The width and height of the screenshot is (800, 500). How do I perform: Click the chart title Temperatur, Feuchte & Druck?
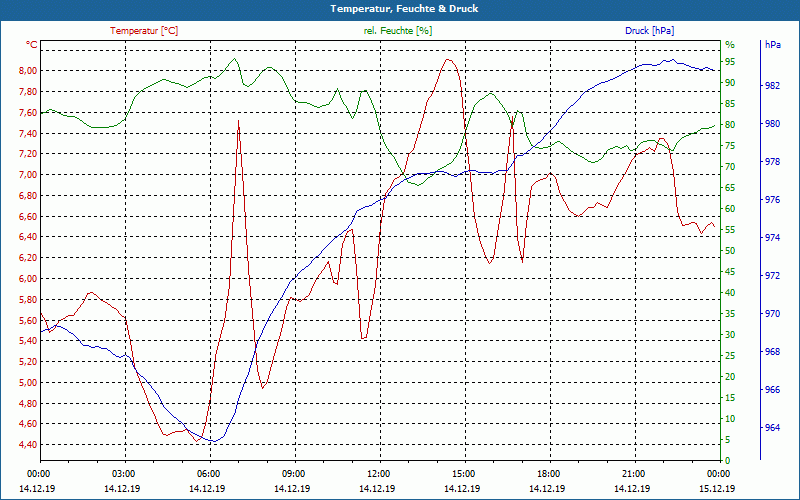(404, 9)
